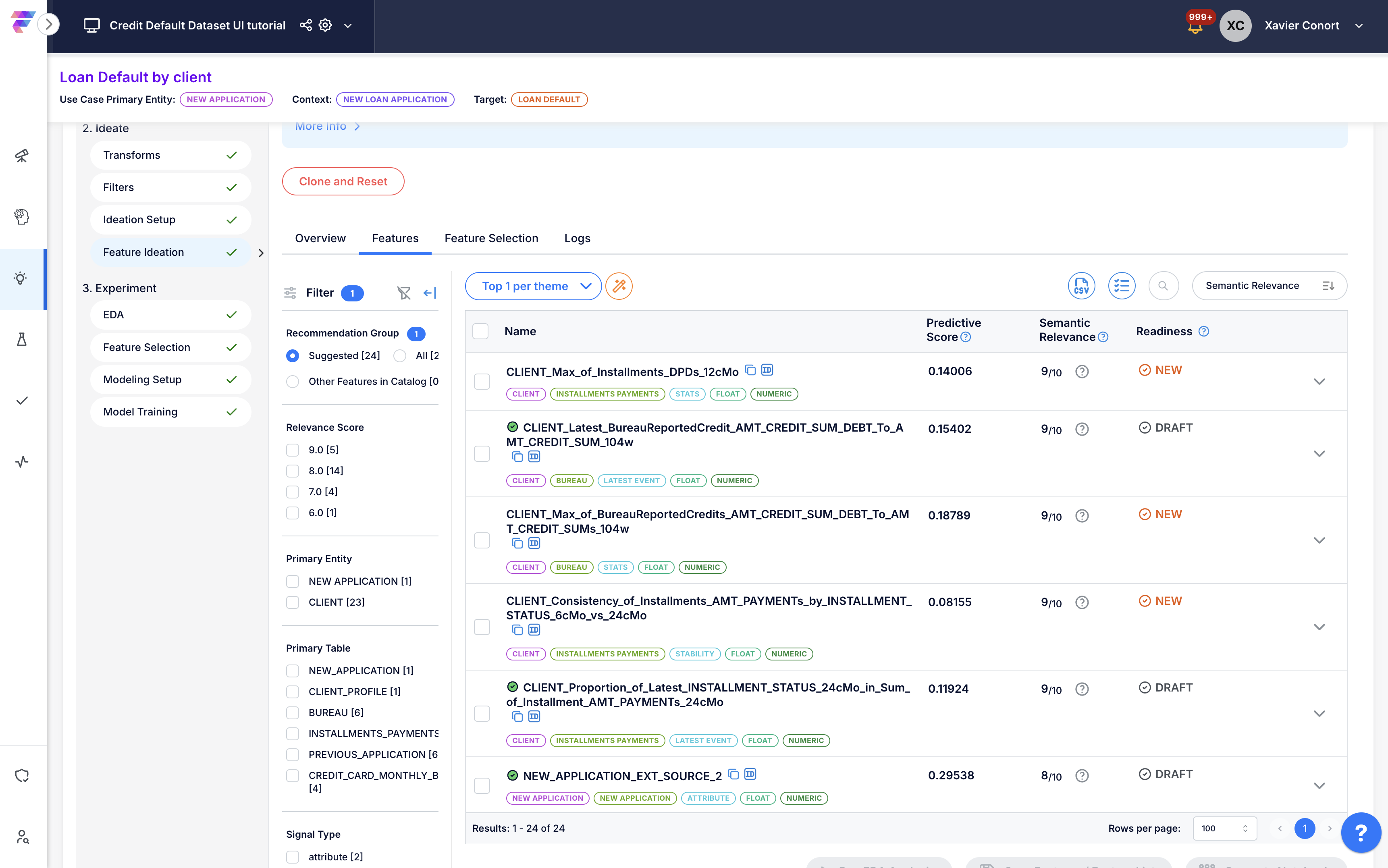The width and height of the screenshot is (1388, 868).
Task: Check the 9.0 relevance score filter
Action: point(293,450)
